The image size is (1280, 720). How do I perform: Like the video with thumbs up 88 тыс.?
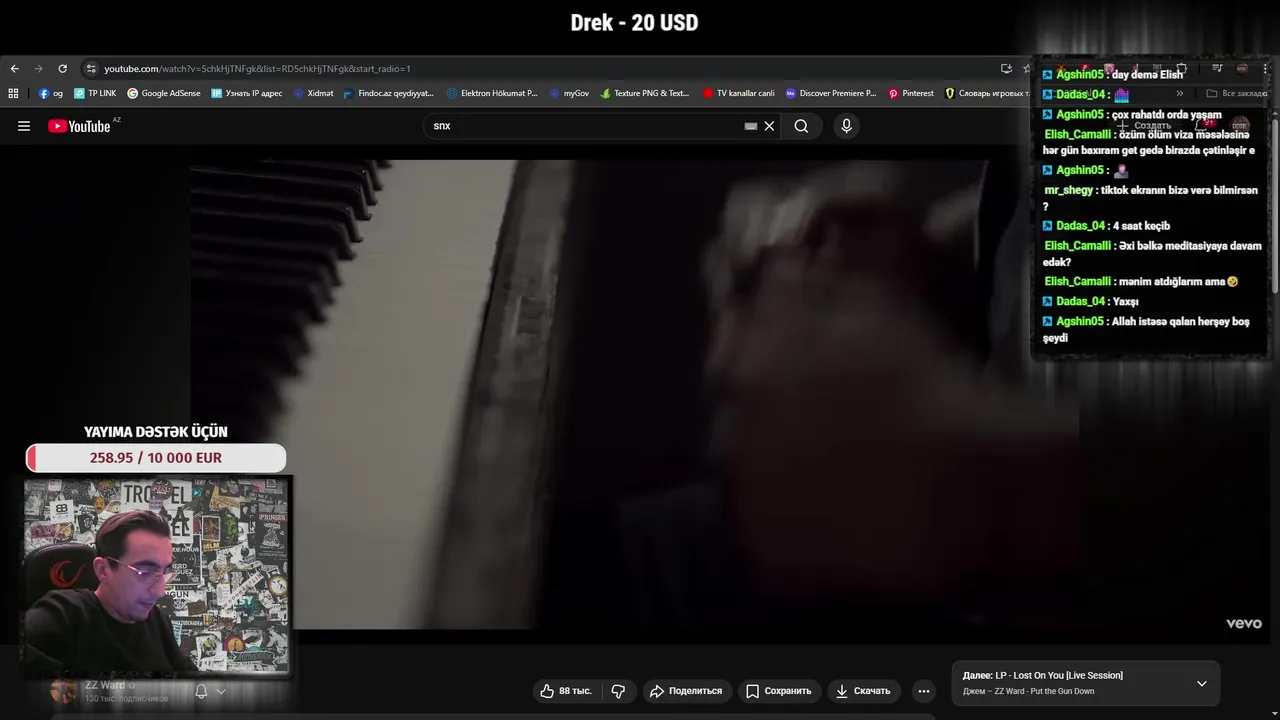pyautogui.click(x=565, y=691)
